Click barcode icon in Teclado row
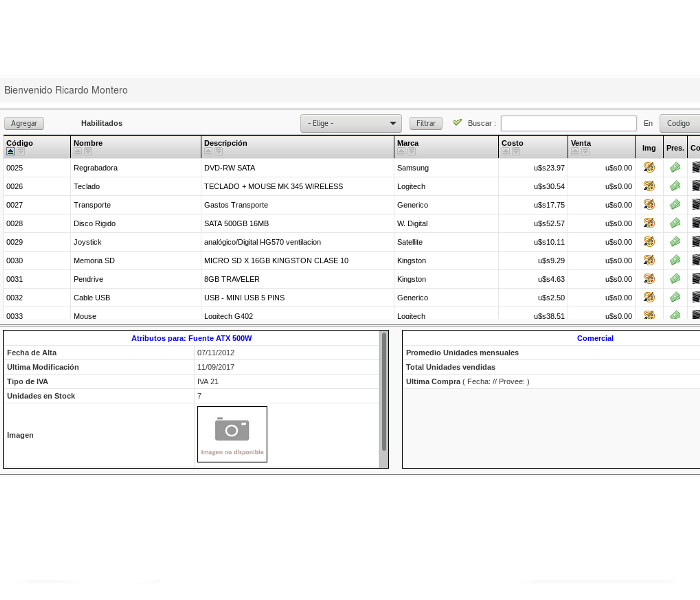The height and width of the screenshot is (600, 700). pyautogui.click(x=696, y=186)
